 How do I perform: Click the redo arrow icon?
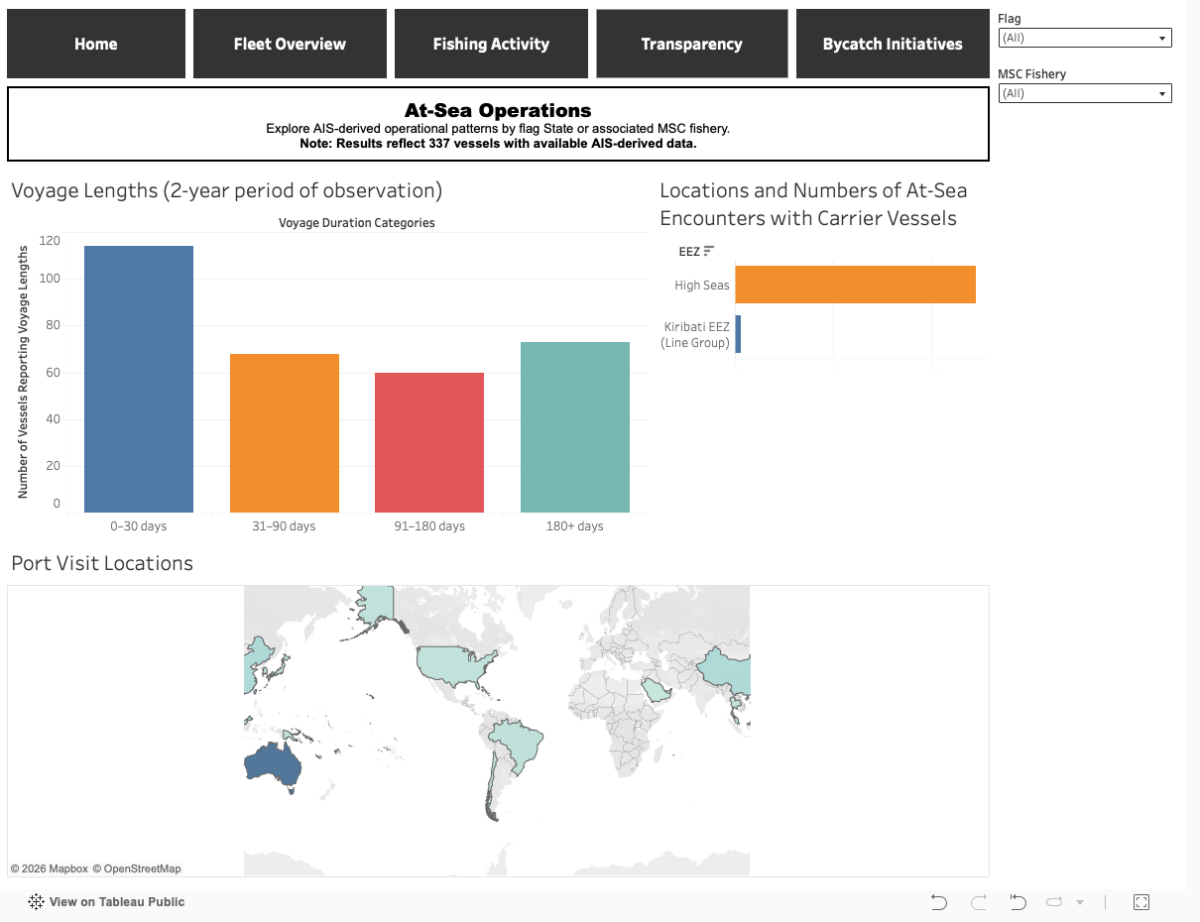click(979, 902)
